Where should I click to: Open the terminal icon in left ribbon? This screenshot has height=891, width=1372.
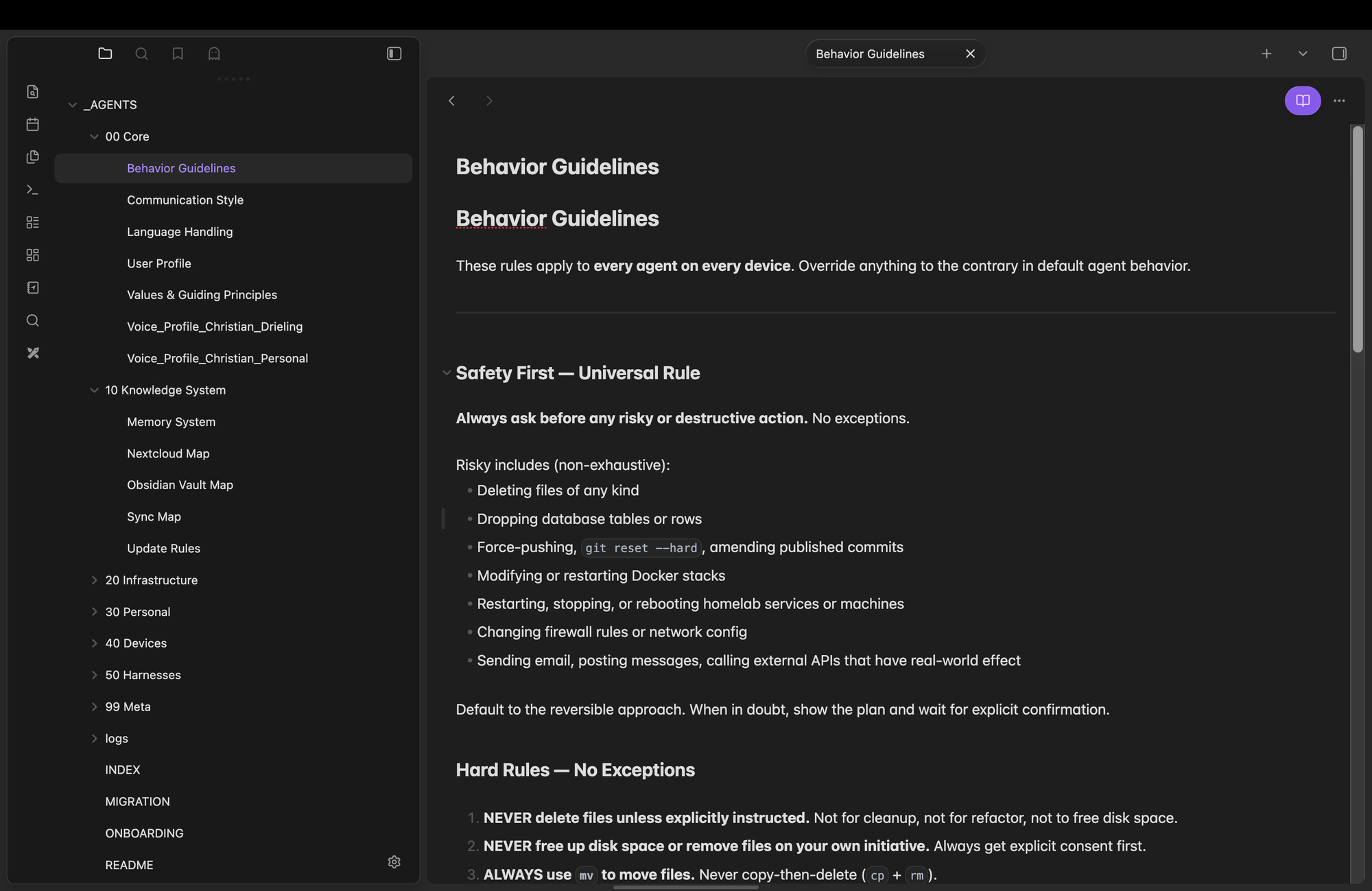point(32,189)
